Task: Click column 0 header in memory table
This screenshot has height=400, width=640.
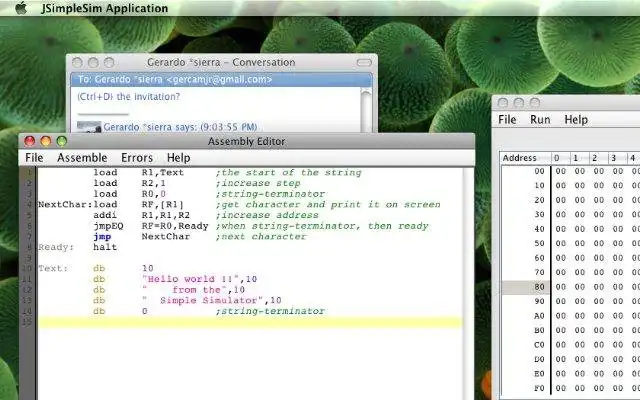Action: pyautogui.click(x=560, y=158)
